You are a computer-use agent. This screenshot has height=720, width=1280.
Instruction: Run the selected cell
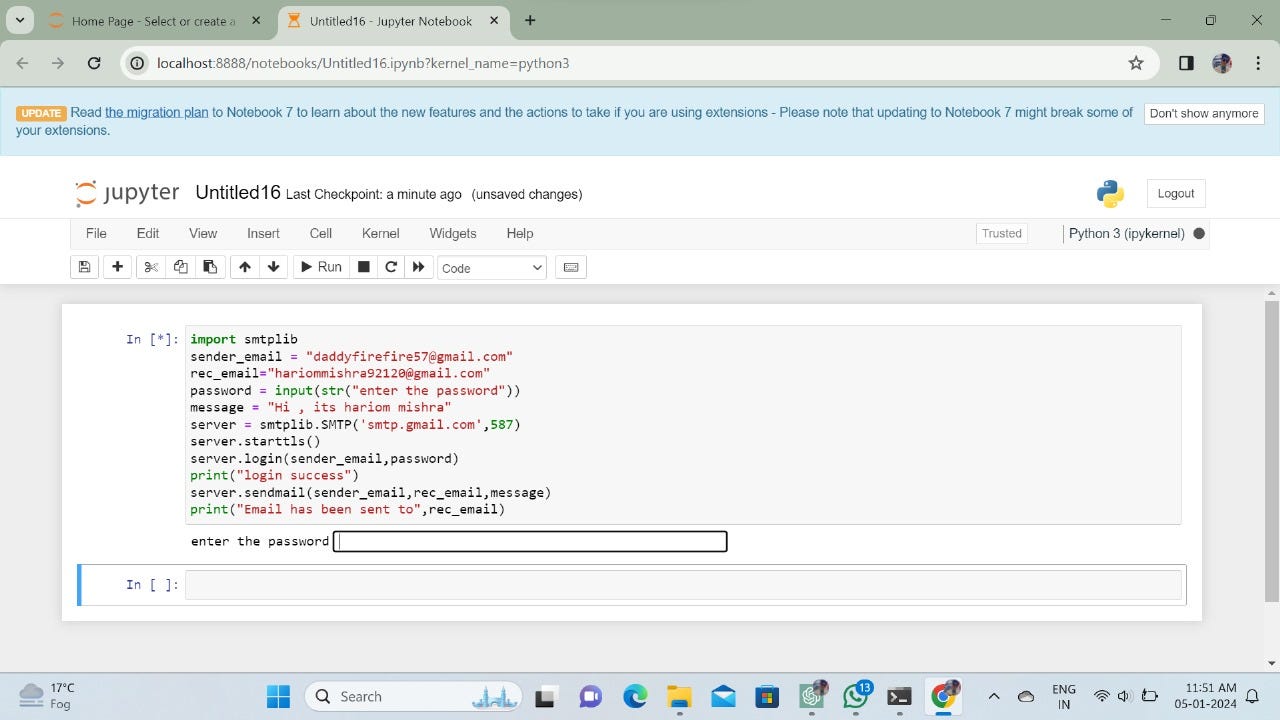coord(321,267)
